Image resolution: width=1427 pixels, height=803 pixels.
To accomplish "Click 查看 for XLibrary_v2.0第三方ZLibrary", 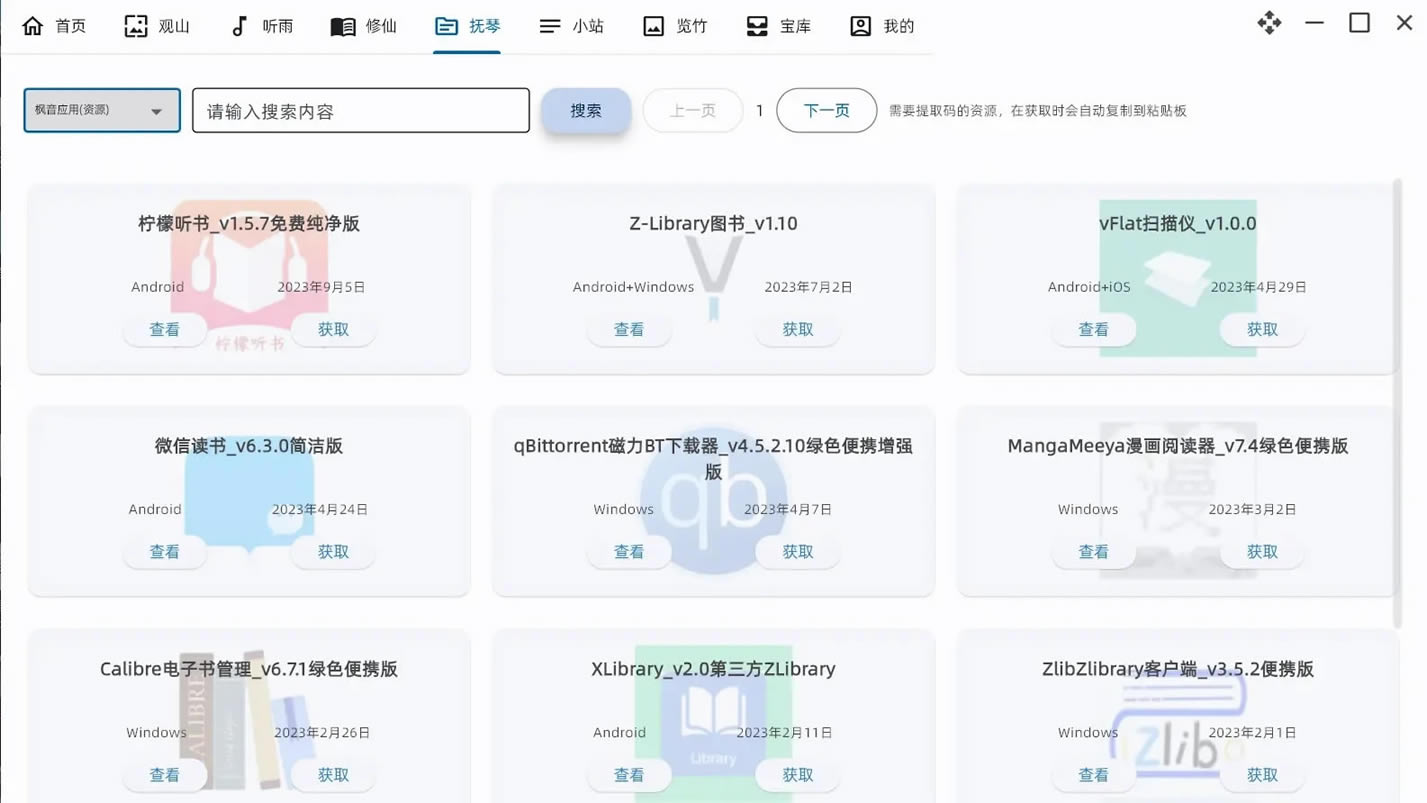I will (629, 774).
